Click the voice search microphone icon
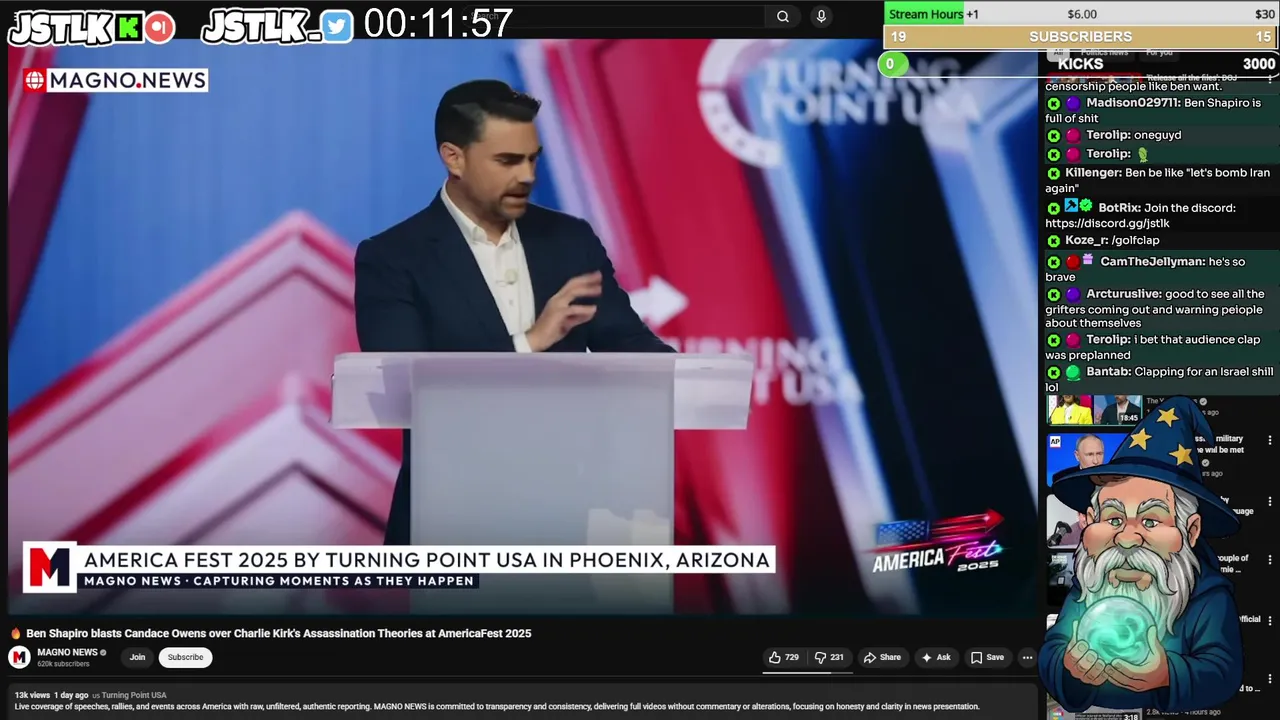1280x720 pixels. [821, 16]
